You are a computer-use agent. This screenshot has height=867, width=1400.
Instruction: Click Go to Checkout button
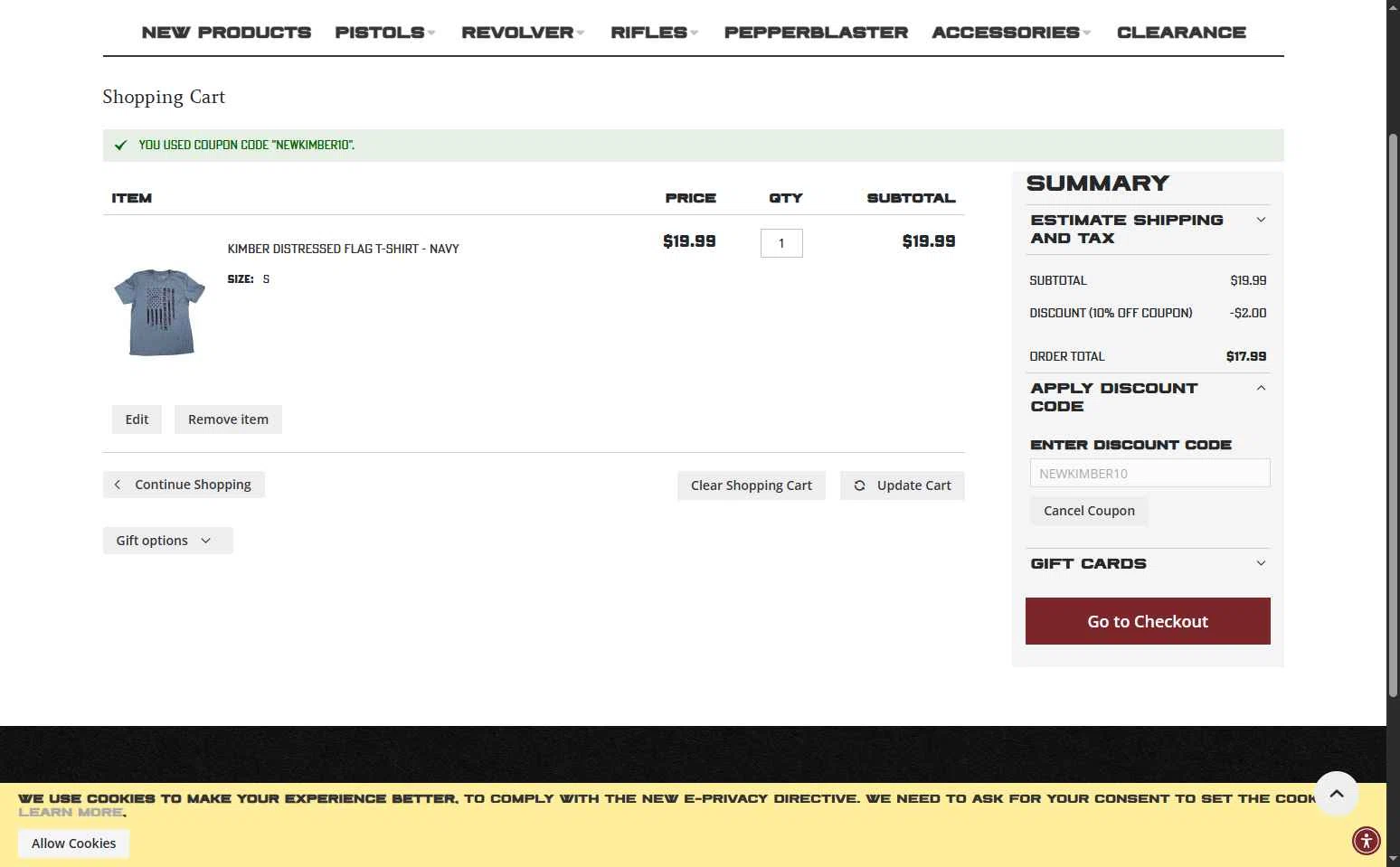tap(1148, 621)
